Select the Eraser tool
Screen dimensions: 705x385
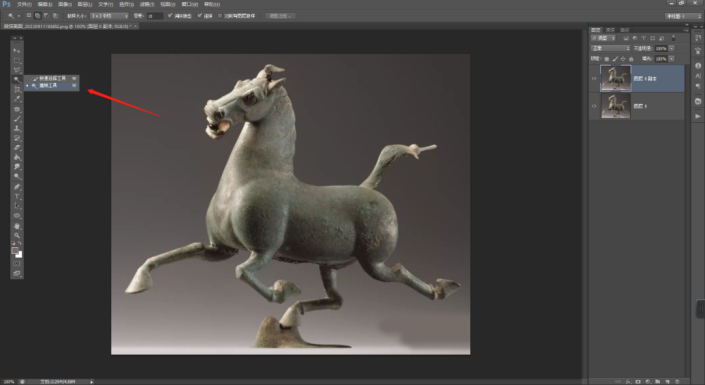point(17,148)
